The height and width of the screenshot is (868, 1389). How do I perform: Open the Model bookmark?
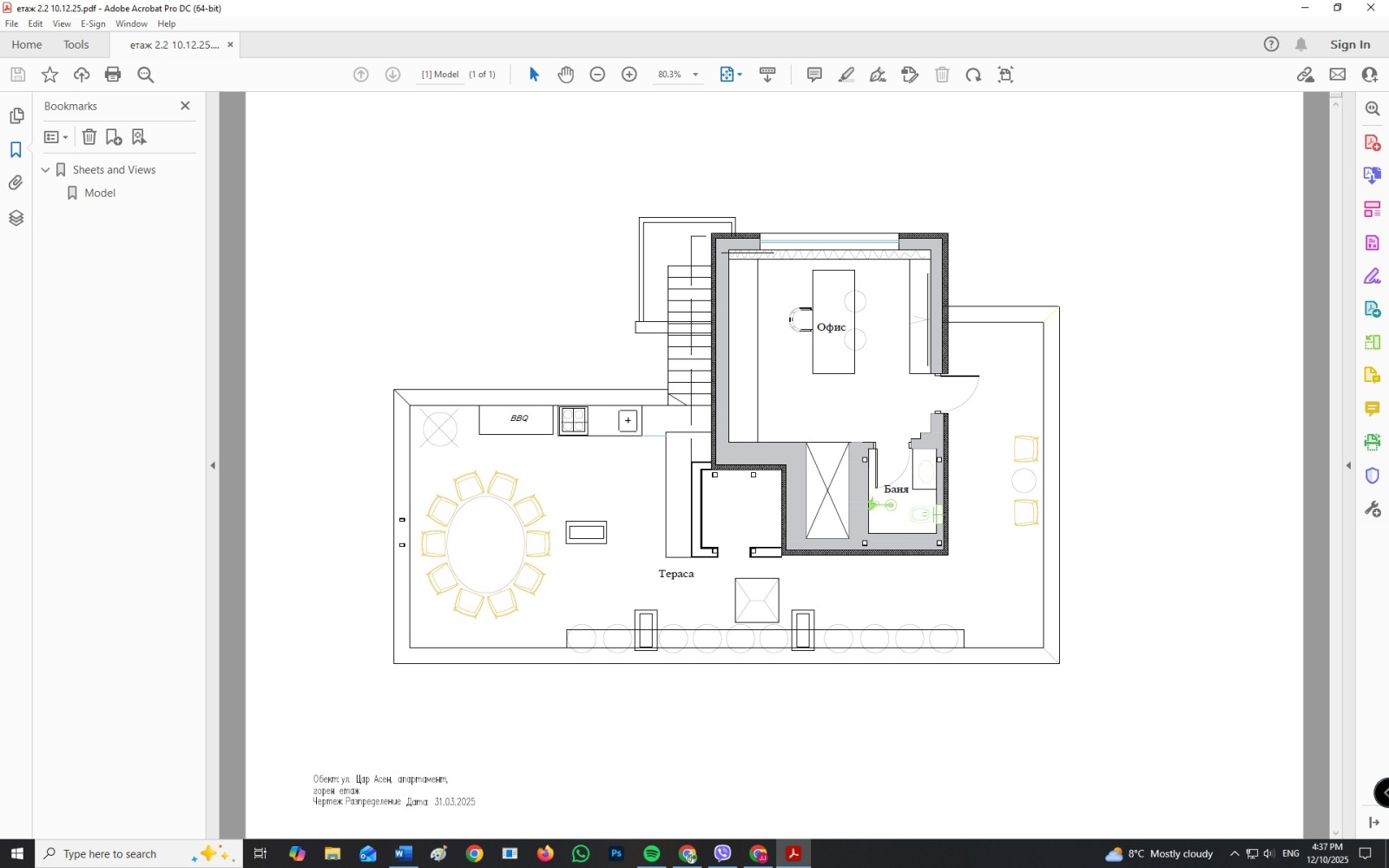tap(100, 194)
